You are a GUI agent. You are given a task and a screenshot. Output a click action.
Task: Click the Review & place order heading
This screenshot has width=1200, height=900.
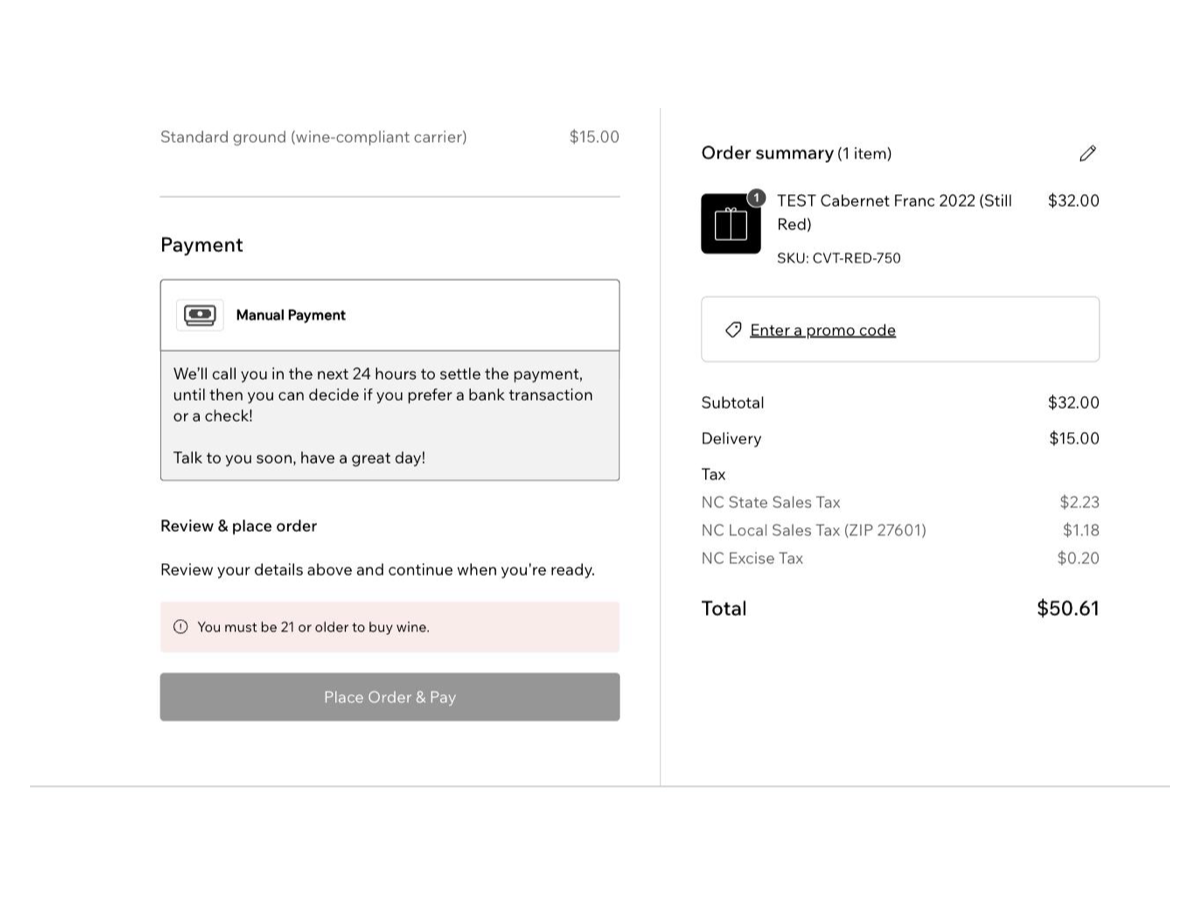(239, 526)
